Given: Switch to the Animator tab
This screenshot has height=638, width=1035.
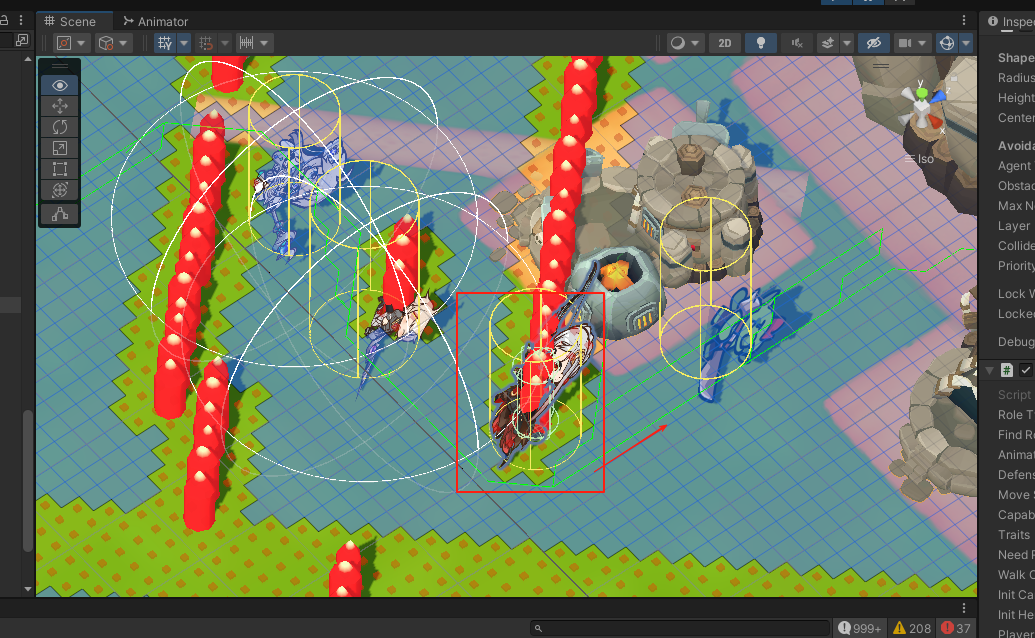Looking at the screenshot, I should click(156, 21).
